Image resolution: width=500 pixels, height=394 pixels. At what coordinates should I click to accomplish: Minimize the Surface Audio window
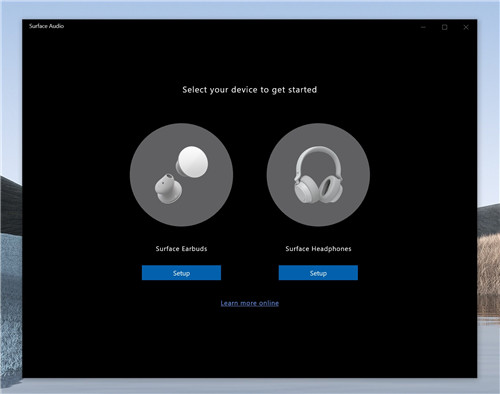point(423,27)
